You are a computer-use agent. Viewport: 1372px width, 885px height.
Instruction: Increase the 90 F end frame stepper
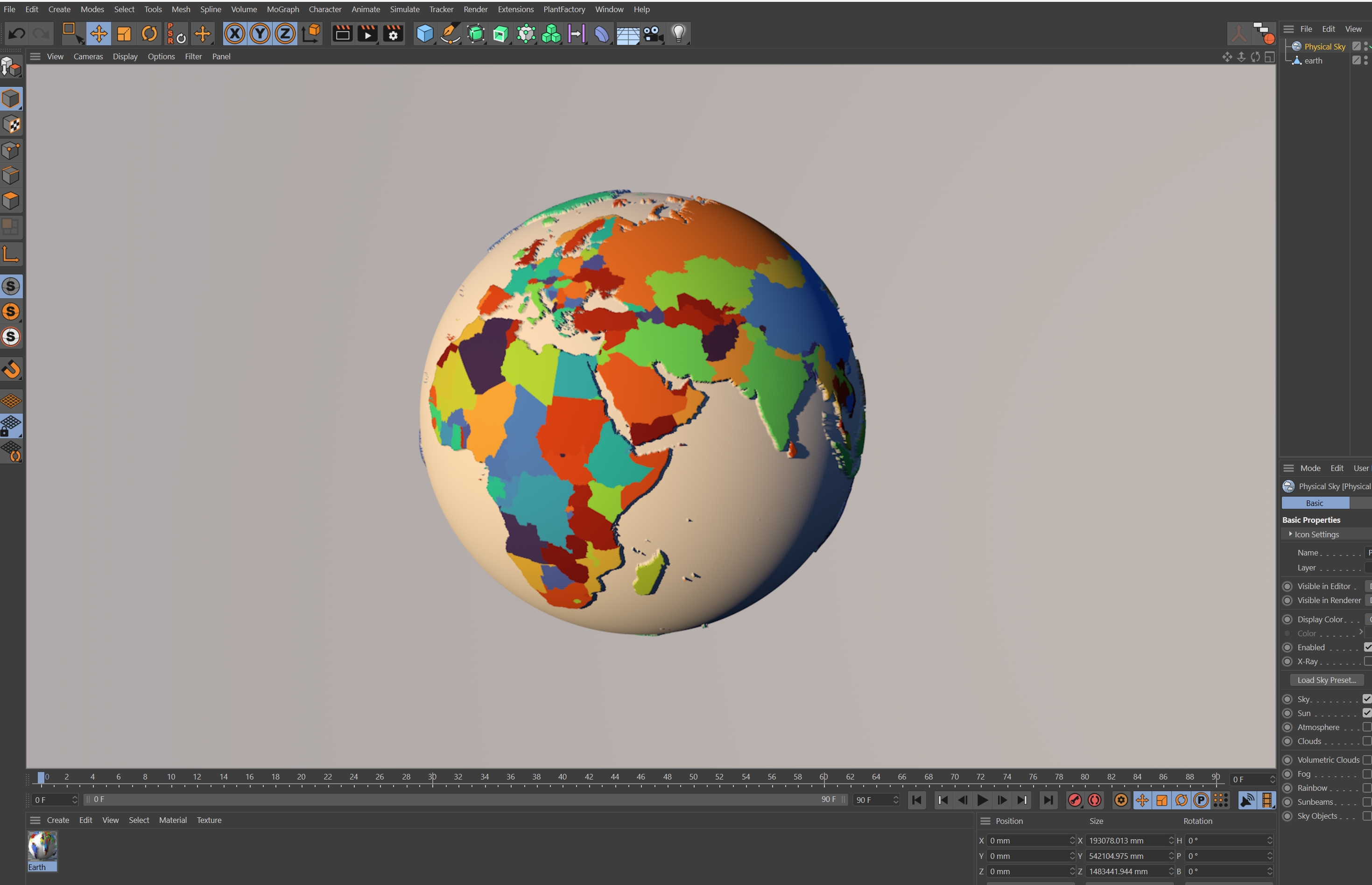pyautogui.click(x=895, y=797)
